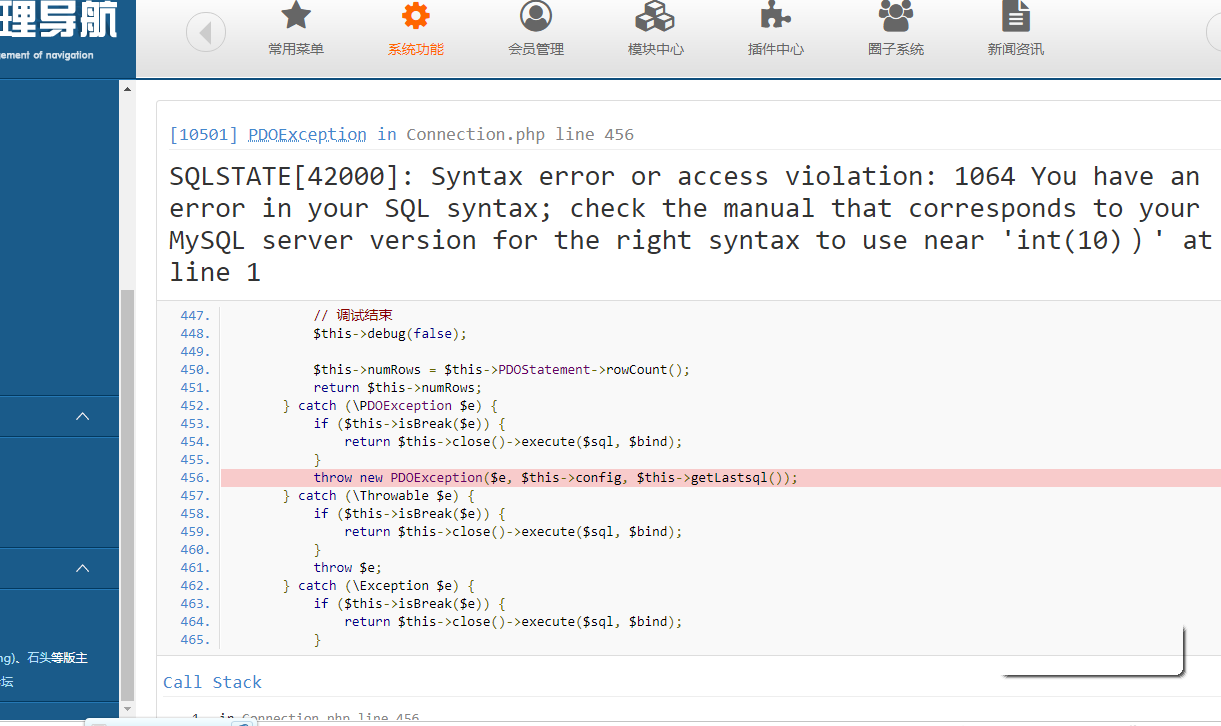The image size is (1221, 726).
Task: Click the star icon for 常用菜单
Action: [x=296, y=16]
